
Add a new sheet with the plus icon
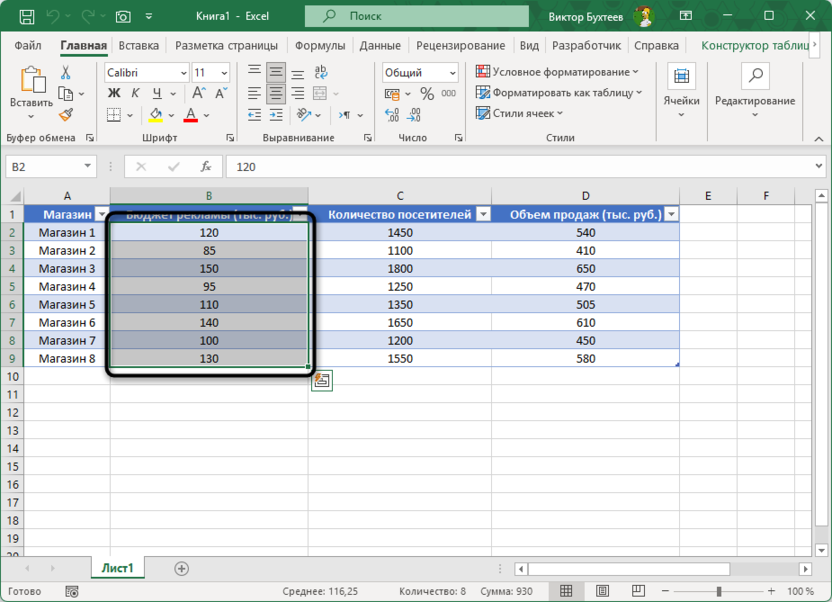pyautogui.click(x=181, y=568)
